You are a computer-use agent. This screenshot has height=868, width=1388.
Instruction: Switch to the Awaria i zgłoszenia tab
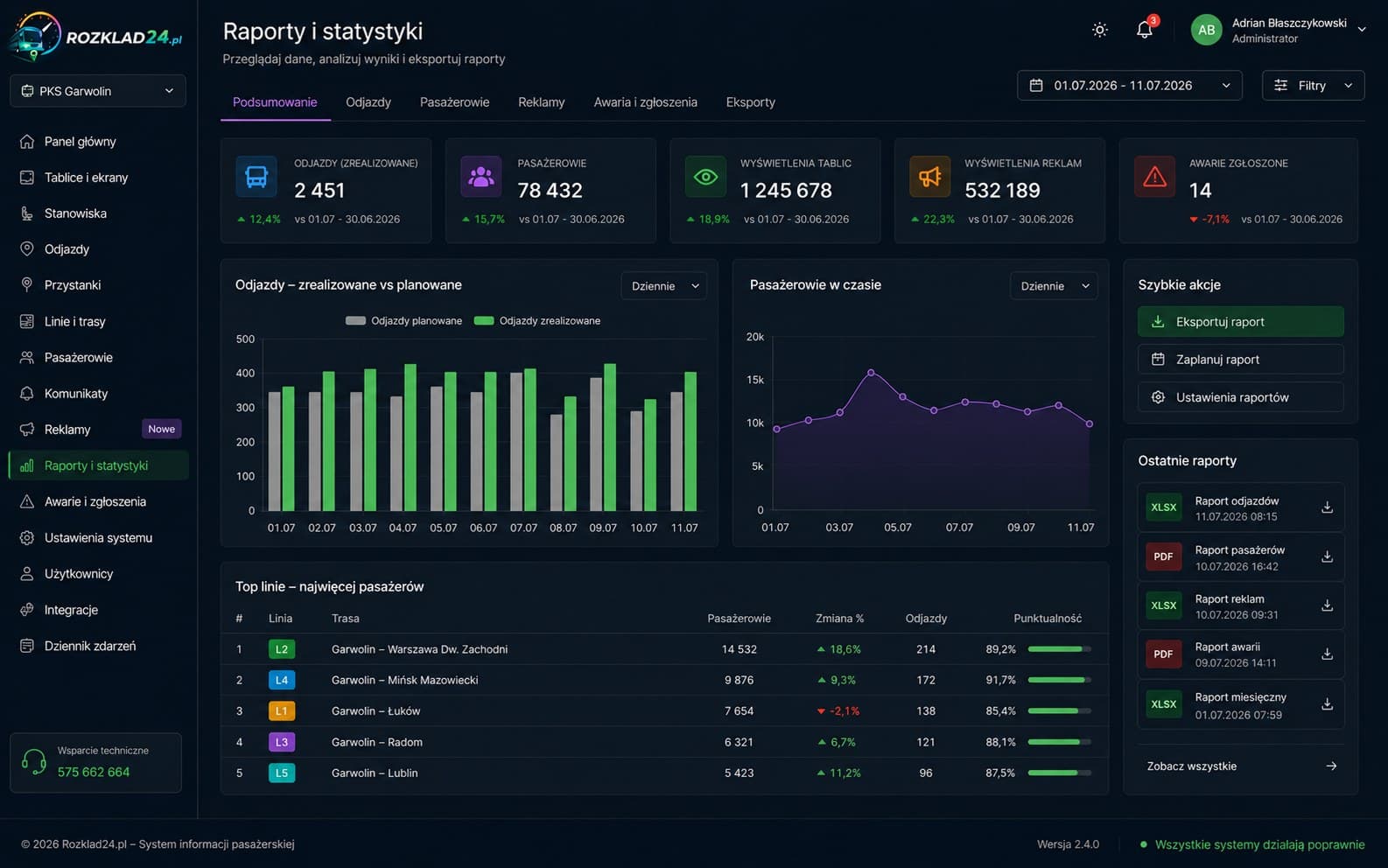(x=645, y=102)
